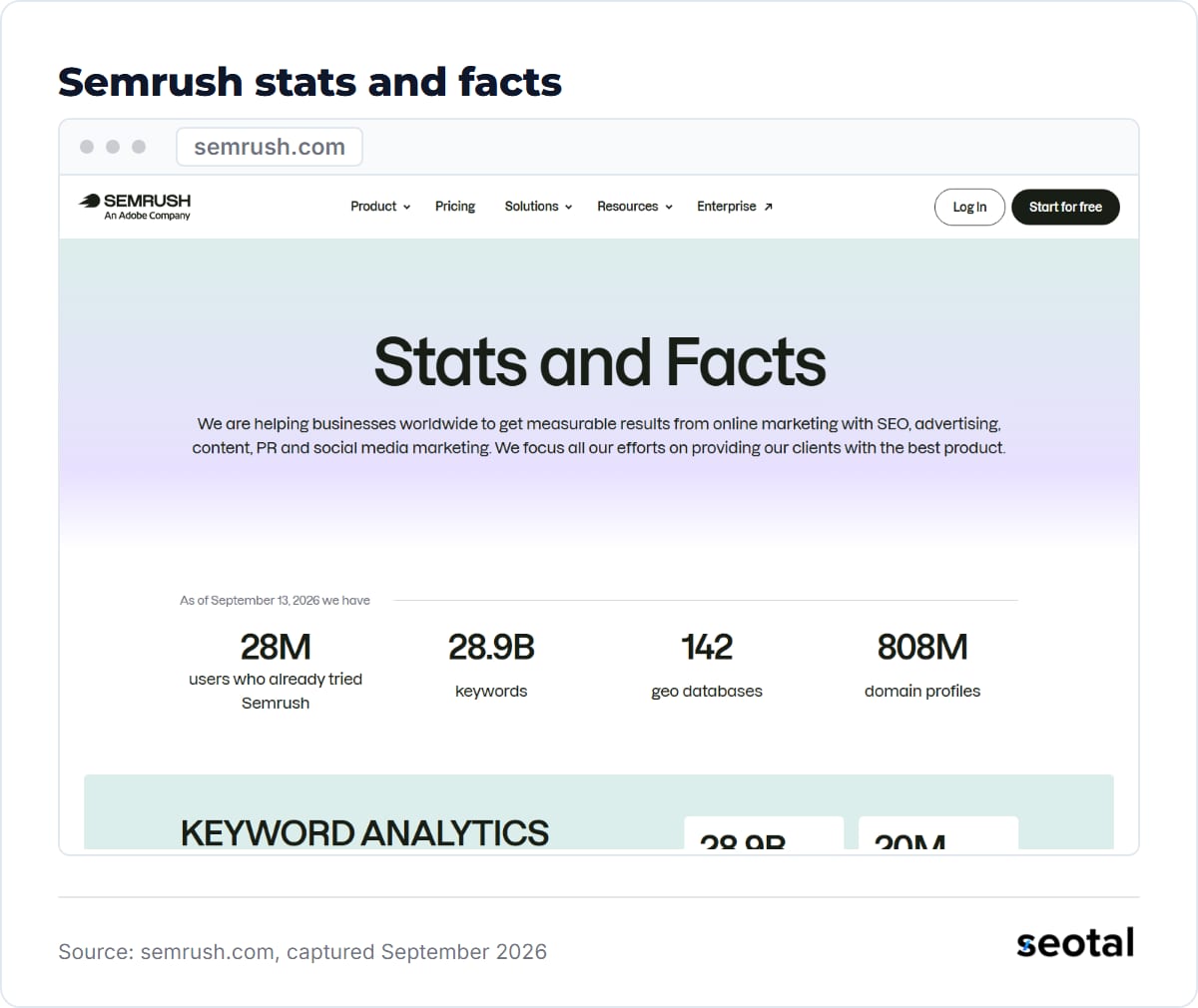The image size is (1198, 1008).
Task: Select the 28.9B keywords statistic
Action: [x=491, y=665]
